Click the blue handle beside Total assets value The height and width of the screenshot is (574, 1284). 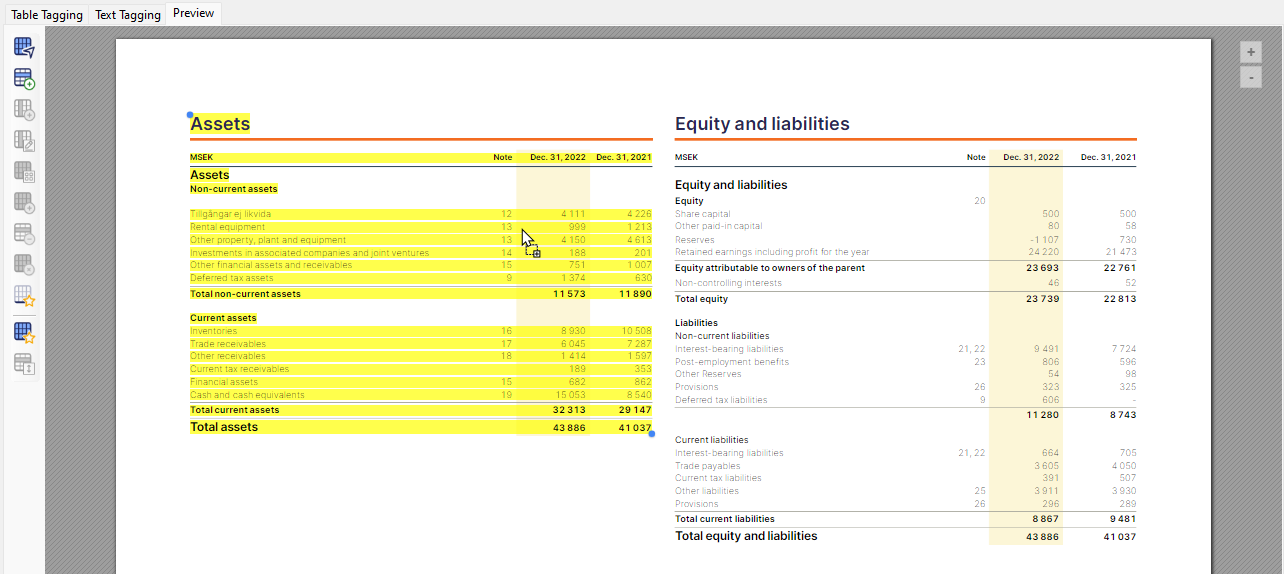click(x=652, y=433)
